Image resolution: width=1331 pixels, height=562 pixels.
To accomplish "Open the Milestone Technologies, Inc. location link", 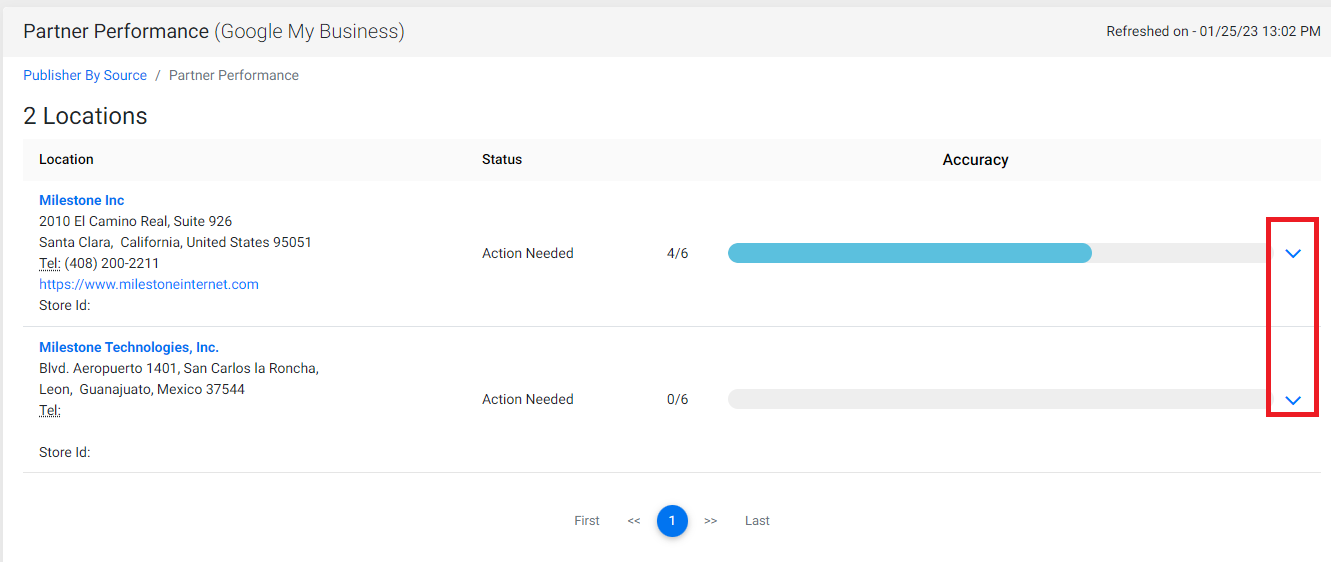I will click(x=129, y=347).
